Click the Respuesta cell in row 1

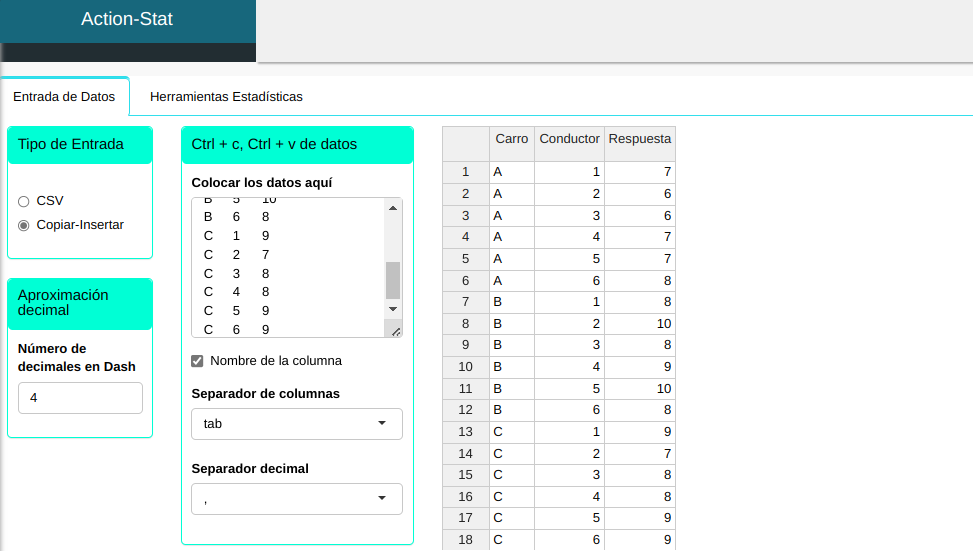tap(639, 172)
